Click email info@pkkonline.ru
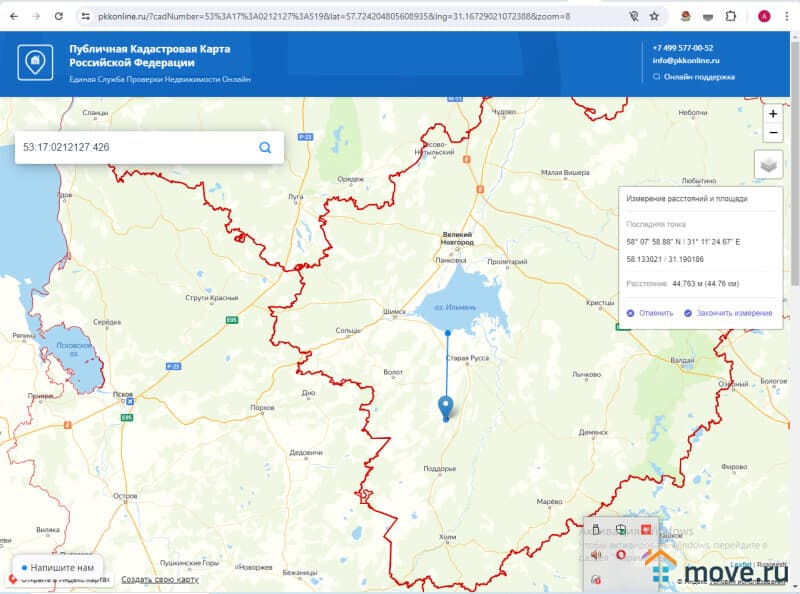 point(686,60)
